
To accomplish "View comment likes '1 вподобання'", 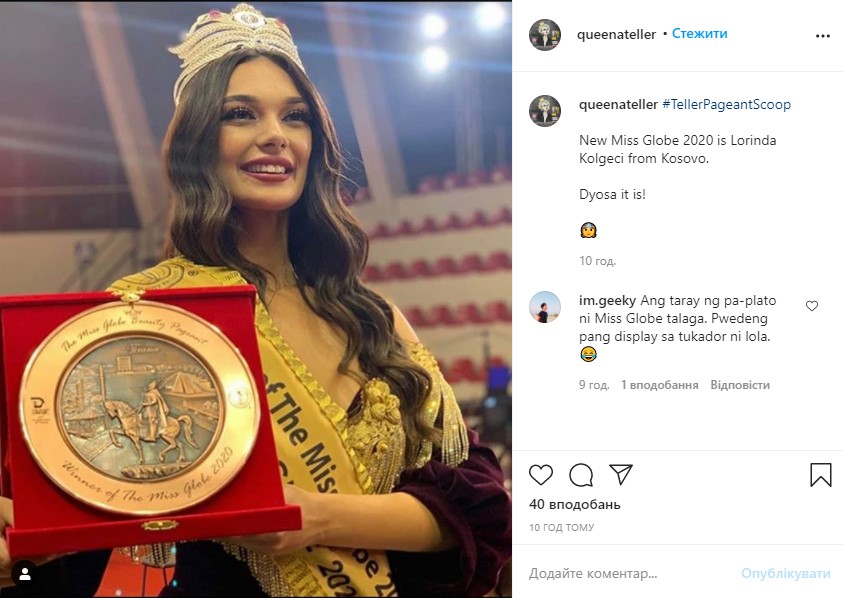I will click(660, 385).
